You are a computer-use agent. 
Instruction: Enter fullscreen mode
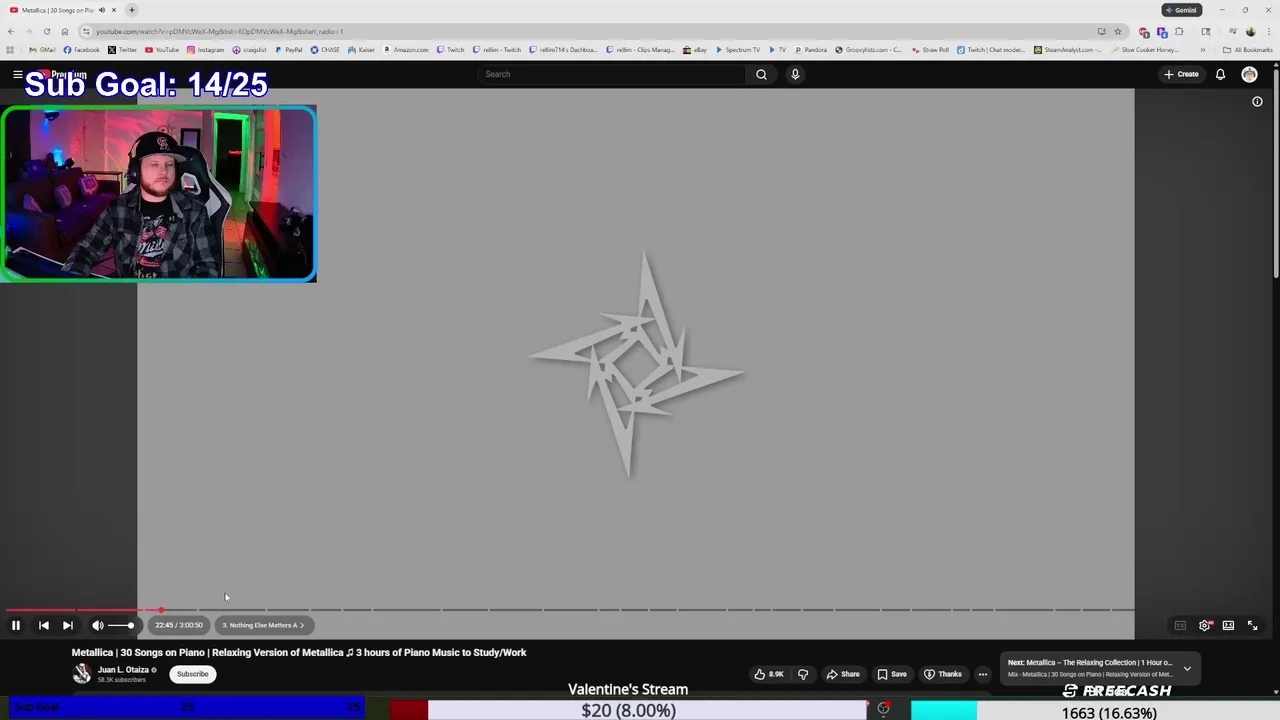pos(1252,625)
